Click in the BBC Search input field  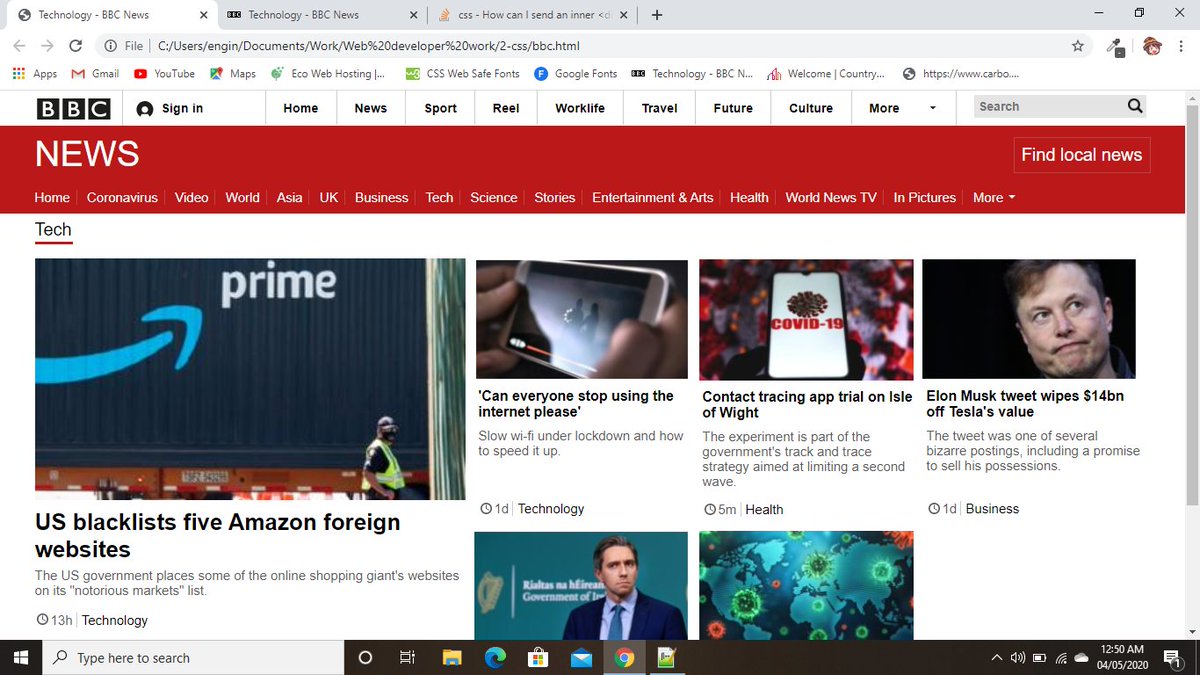tap(1049, 106)
